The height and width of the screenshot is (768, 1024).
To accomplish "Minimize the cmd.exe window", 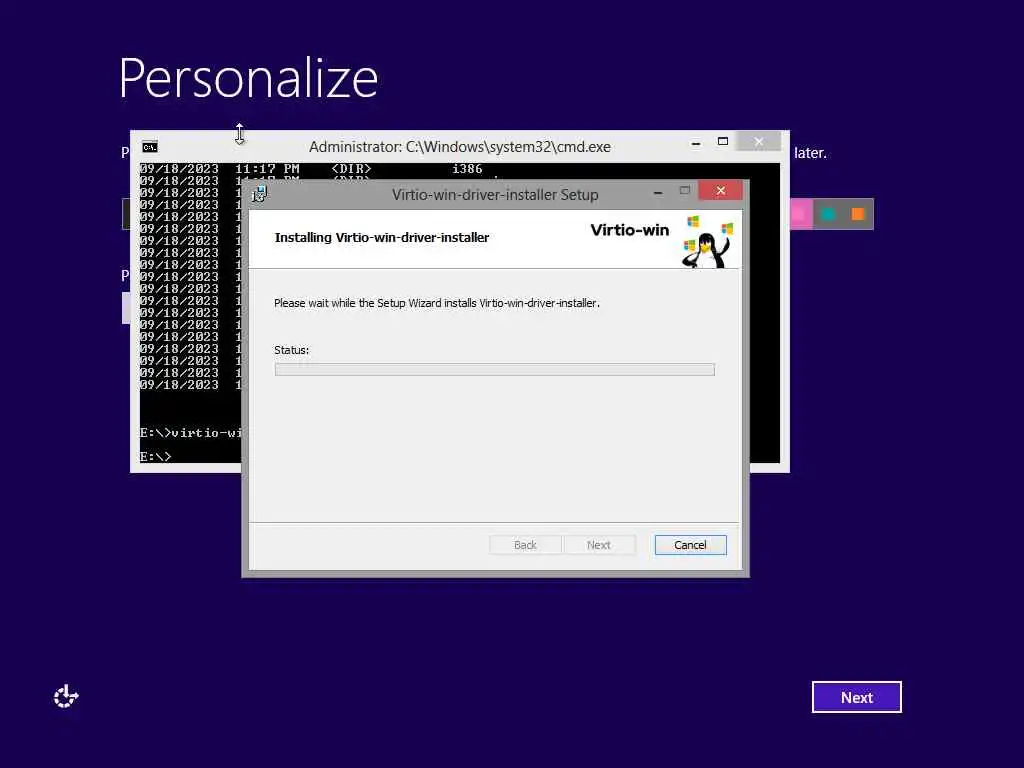I will coord(696,143).
